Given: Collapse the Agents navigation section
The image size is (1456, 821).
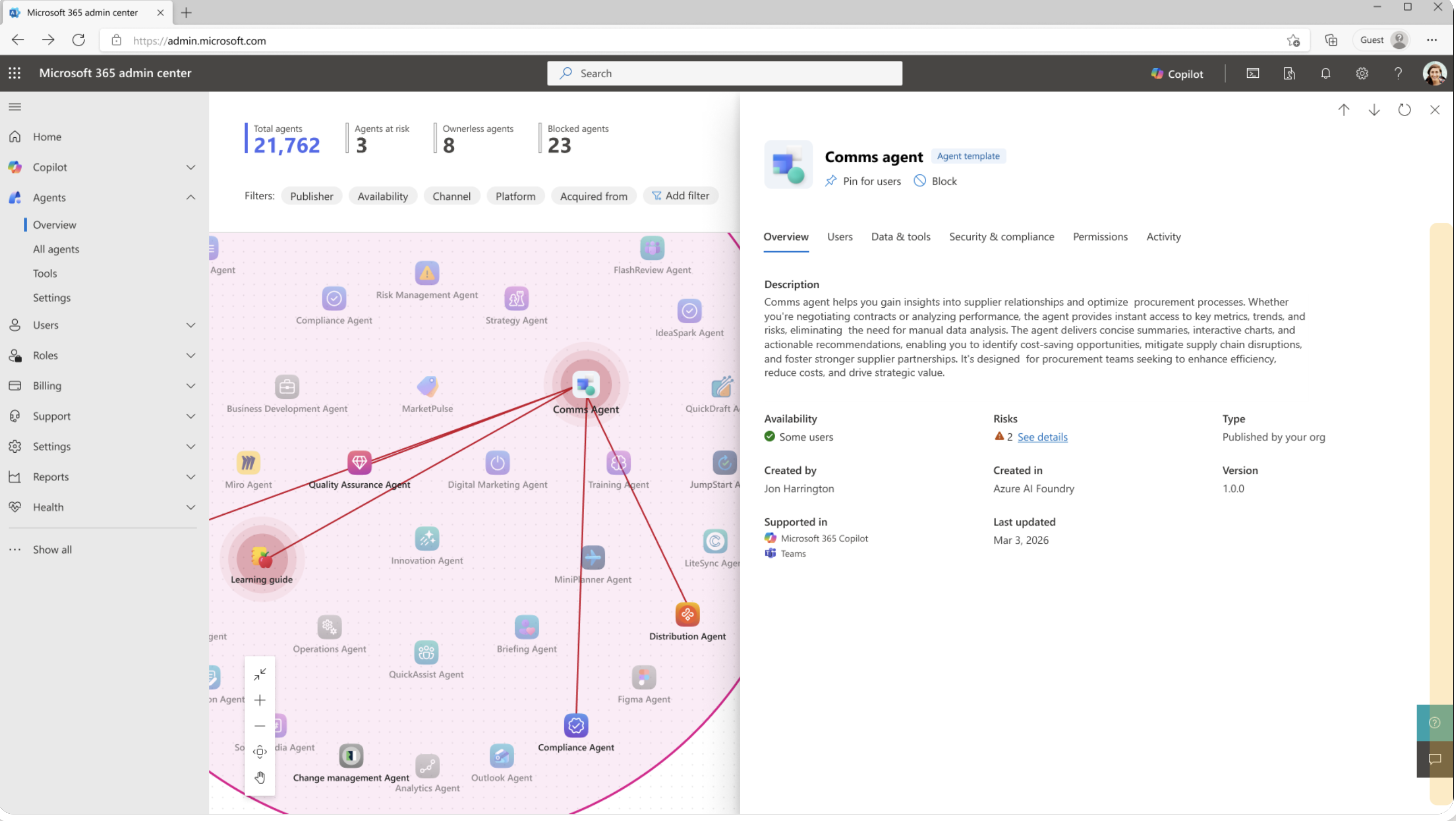Looking at the screenshot, I should coord(191,197).
